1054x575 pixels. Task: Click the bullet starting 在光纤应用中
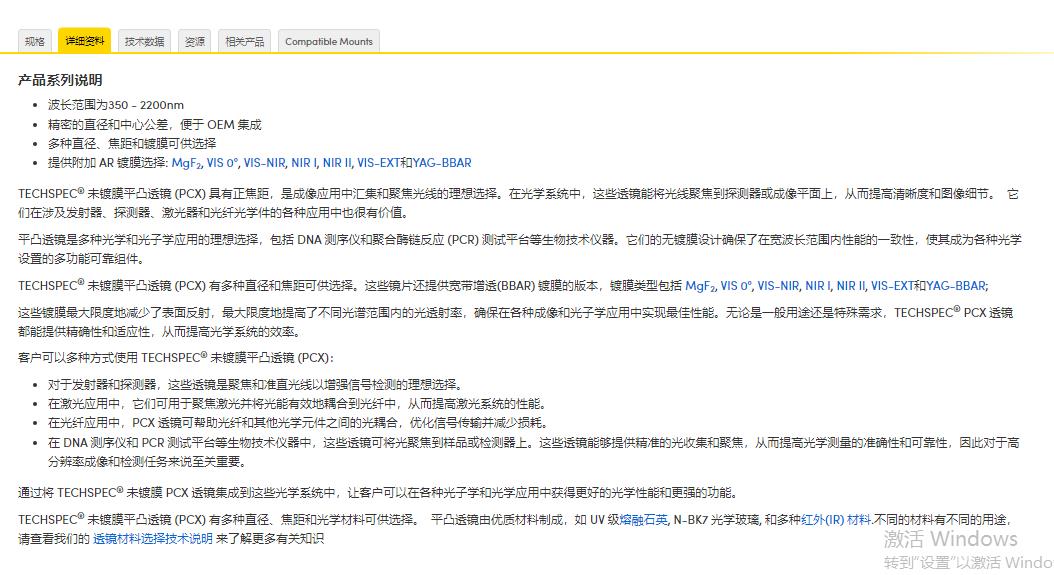tap(299, 423)
